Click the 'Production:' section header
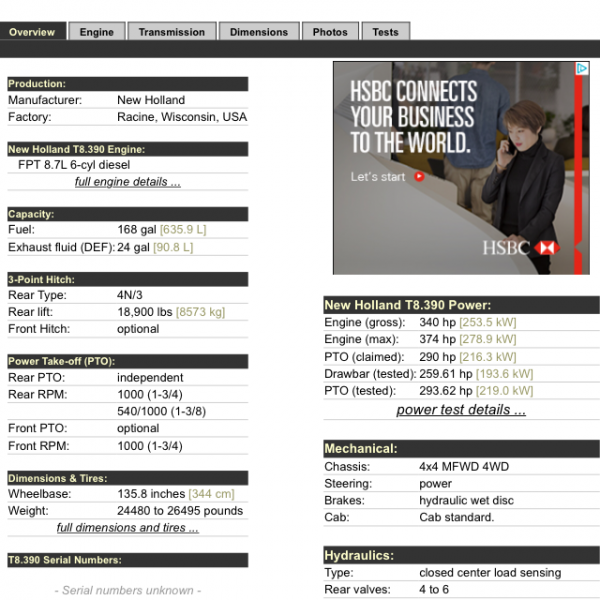This screenshot has width=600, height=600. coord(128,84)
